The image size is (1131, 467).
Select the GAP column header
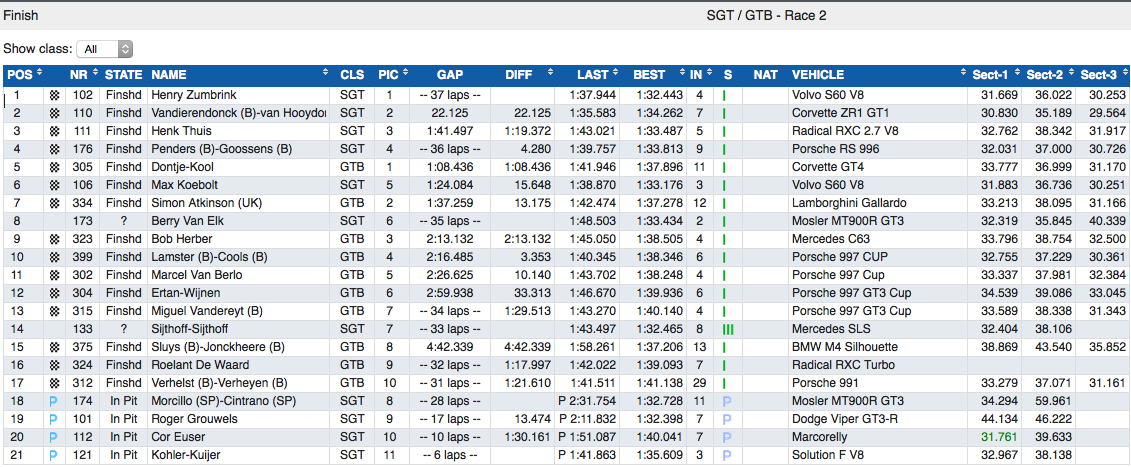coord(449,74)
